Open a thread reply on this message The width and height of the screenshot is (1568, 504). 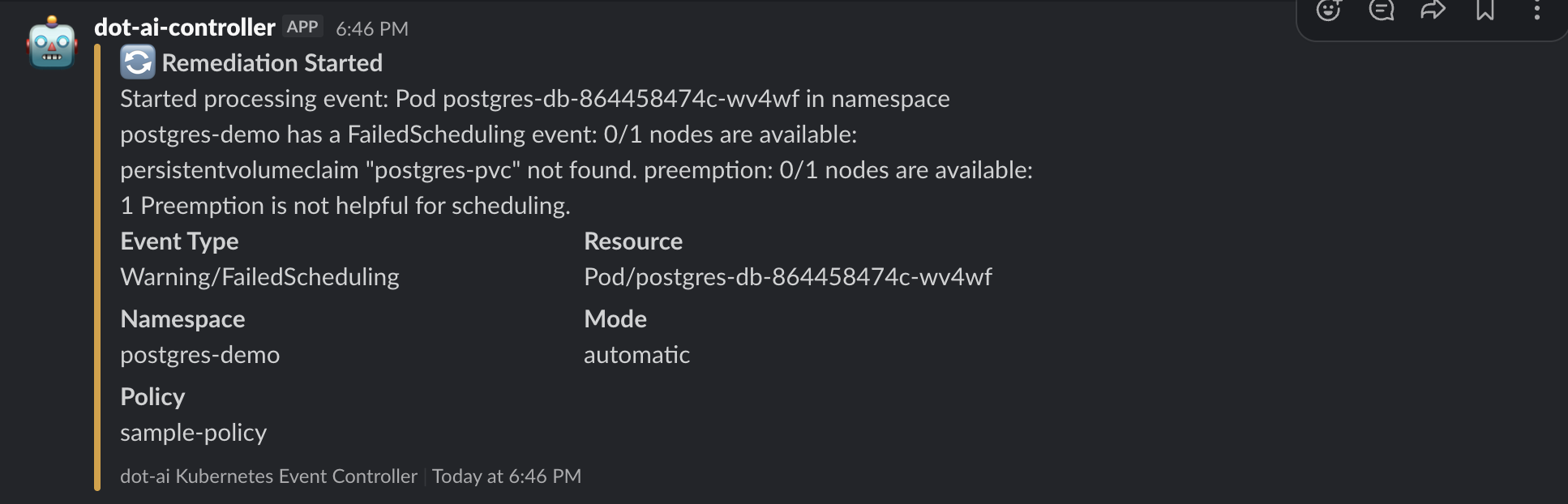(x=1382, y=11)
